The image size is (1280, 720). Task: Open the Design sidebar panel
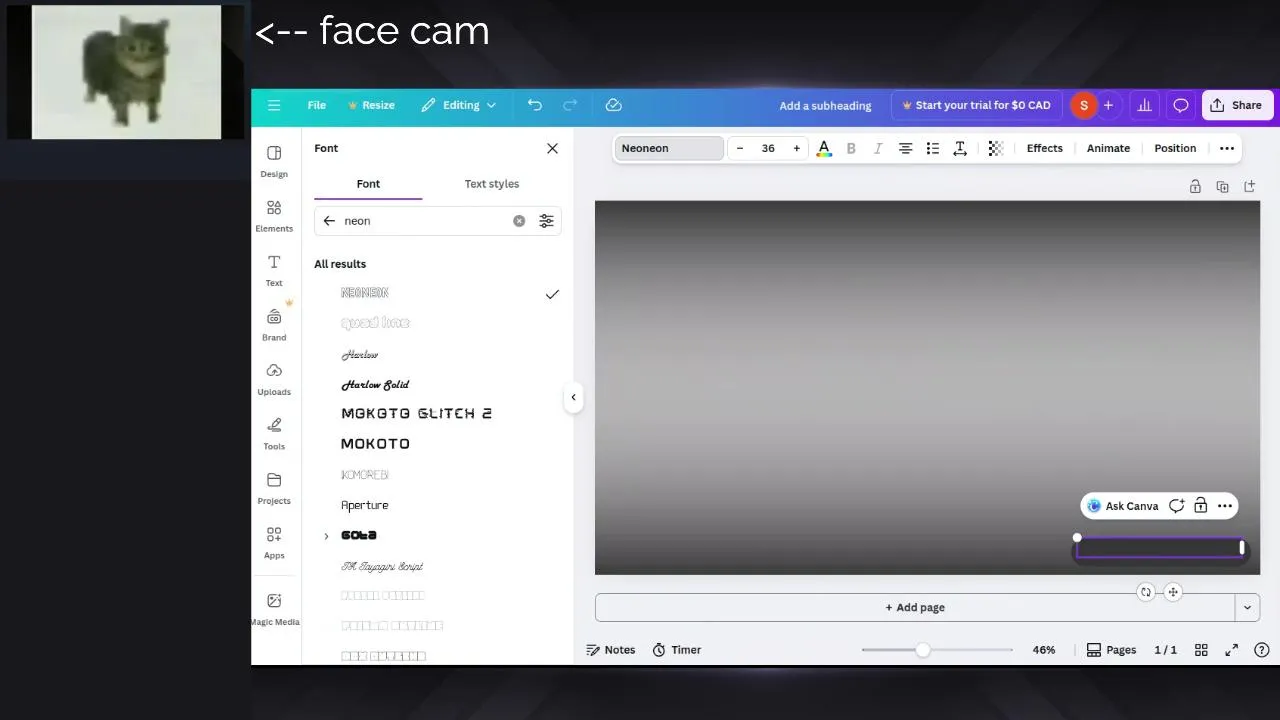click(x=274, y=160)
